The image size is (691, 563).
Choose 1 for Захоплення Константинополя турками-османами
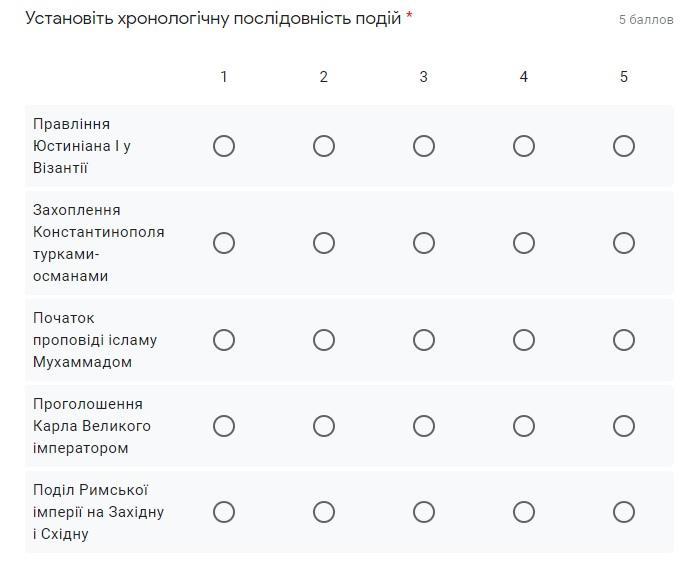coord(224,243)
